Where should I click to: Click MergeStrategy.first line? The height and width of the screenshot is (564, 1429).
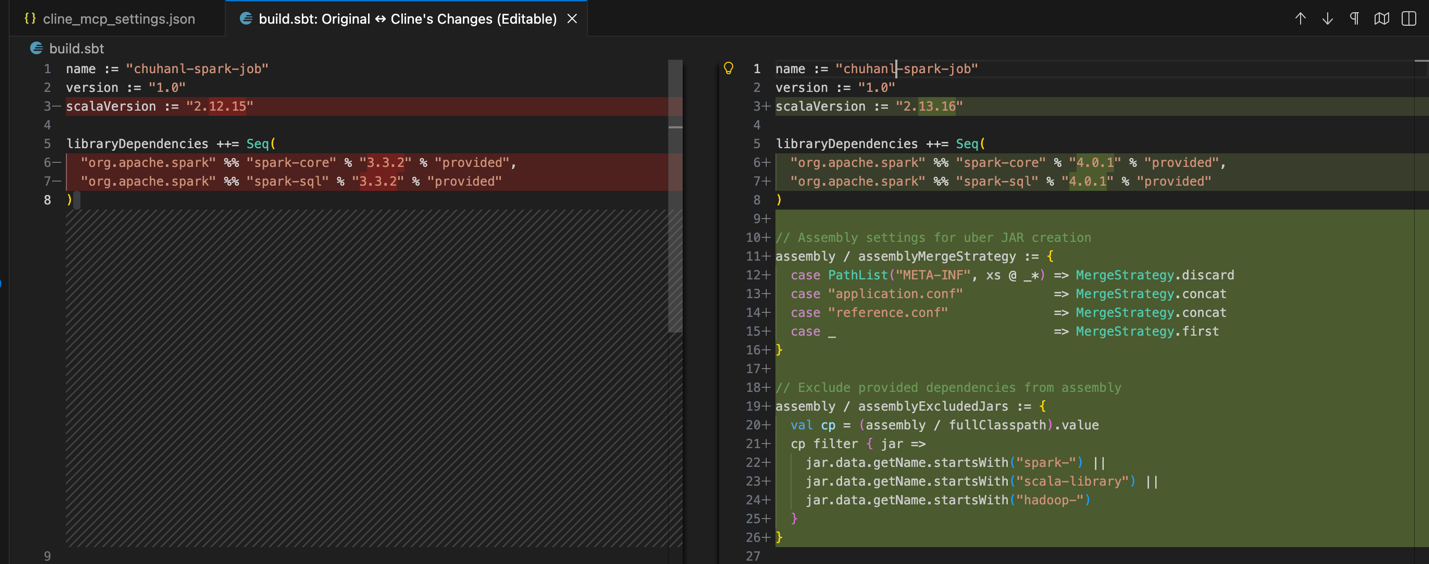click(x=1004, y=331)
